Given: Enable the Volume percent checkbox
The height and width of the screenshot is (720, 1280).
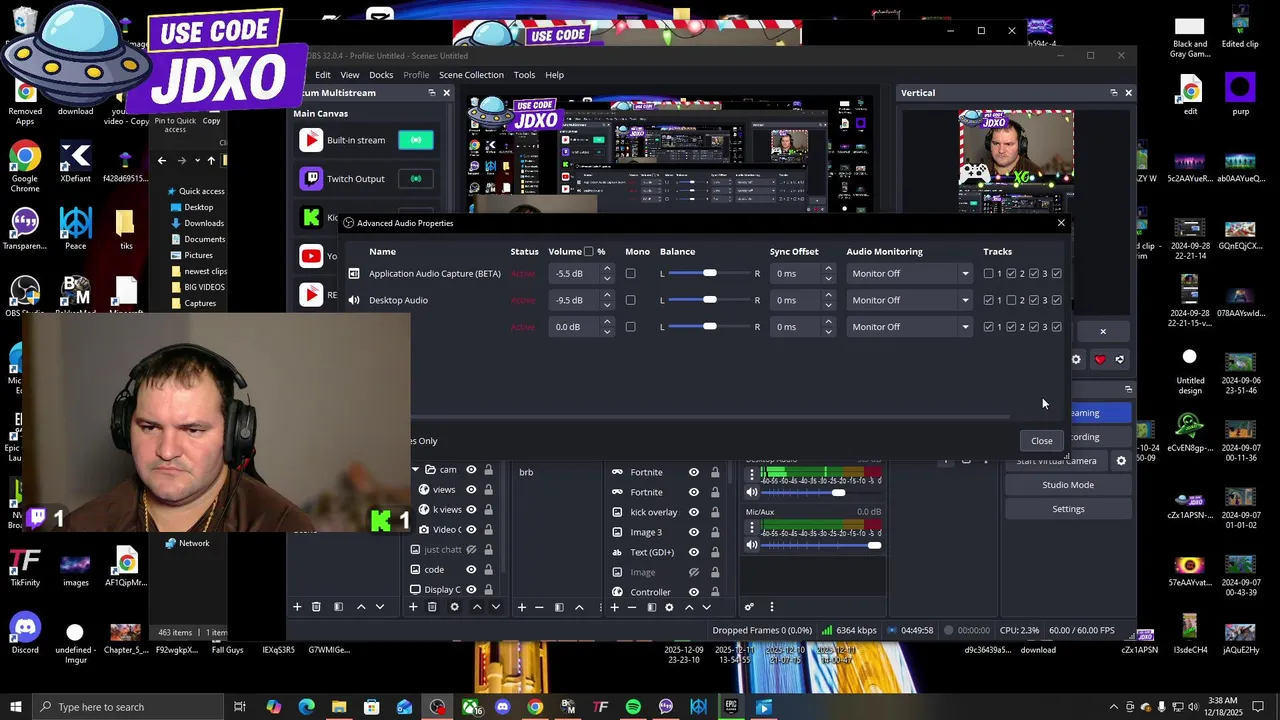Looking at the screenshot, I should click(x=588, y=252).
